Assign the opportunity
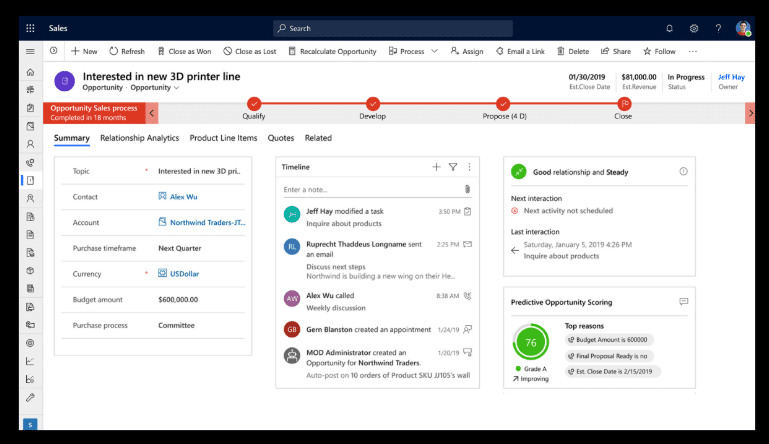The height and width of the screenshot is (444, 769). pos(467,51)
